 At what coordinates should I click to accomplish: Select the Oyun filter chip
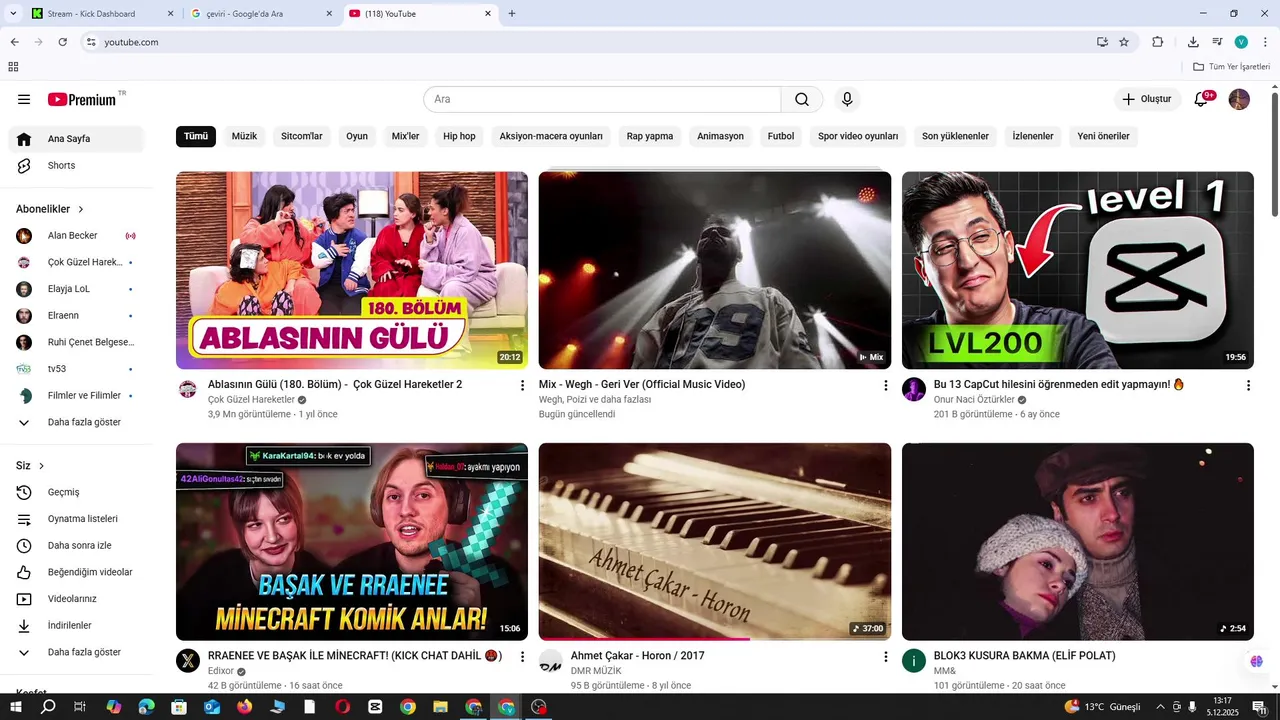357,136
